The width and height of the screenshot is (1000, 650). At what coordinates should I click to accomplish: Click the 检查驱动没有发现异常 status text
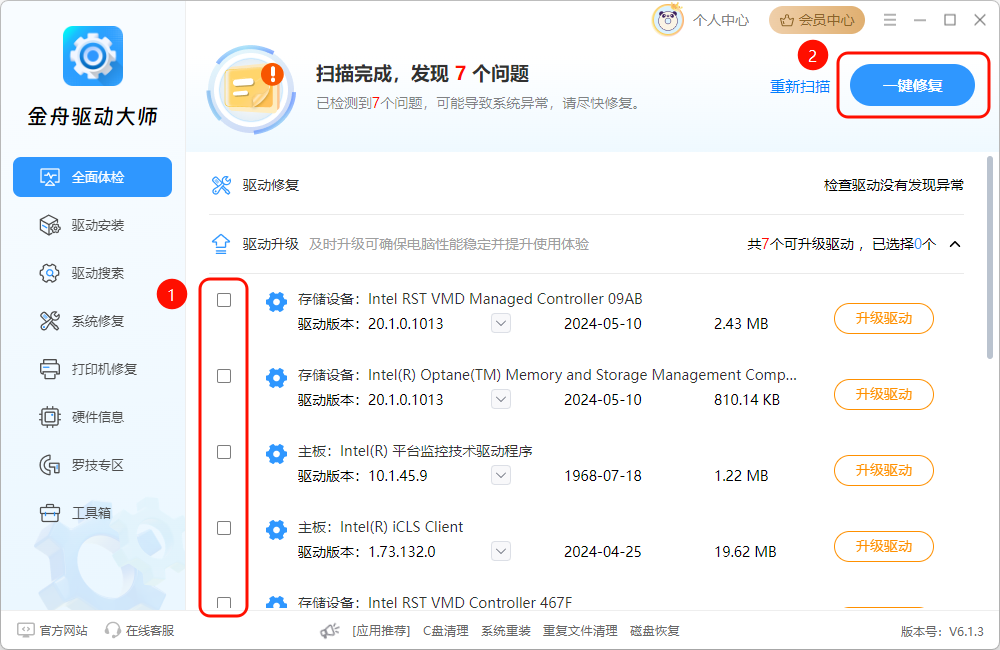(x=893, y=186)
